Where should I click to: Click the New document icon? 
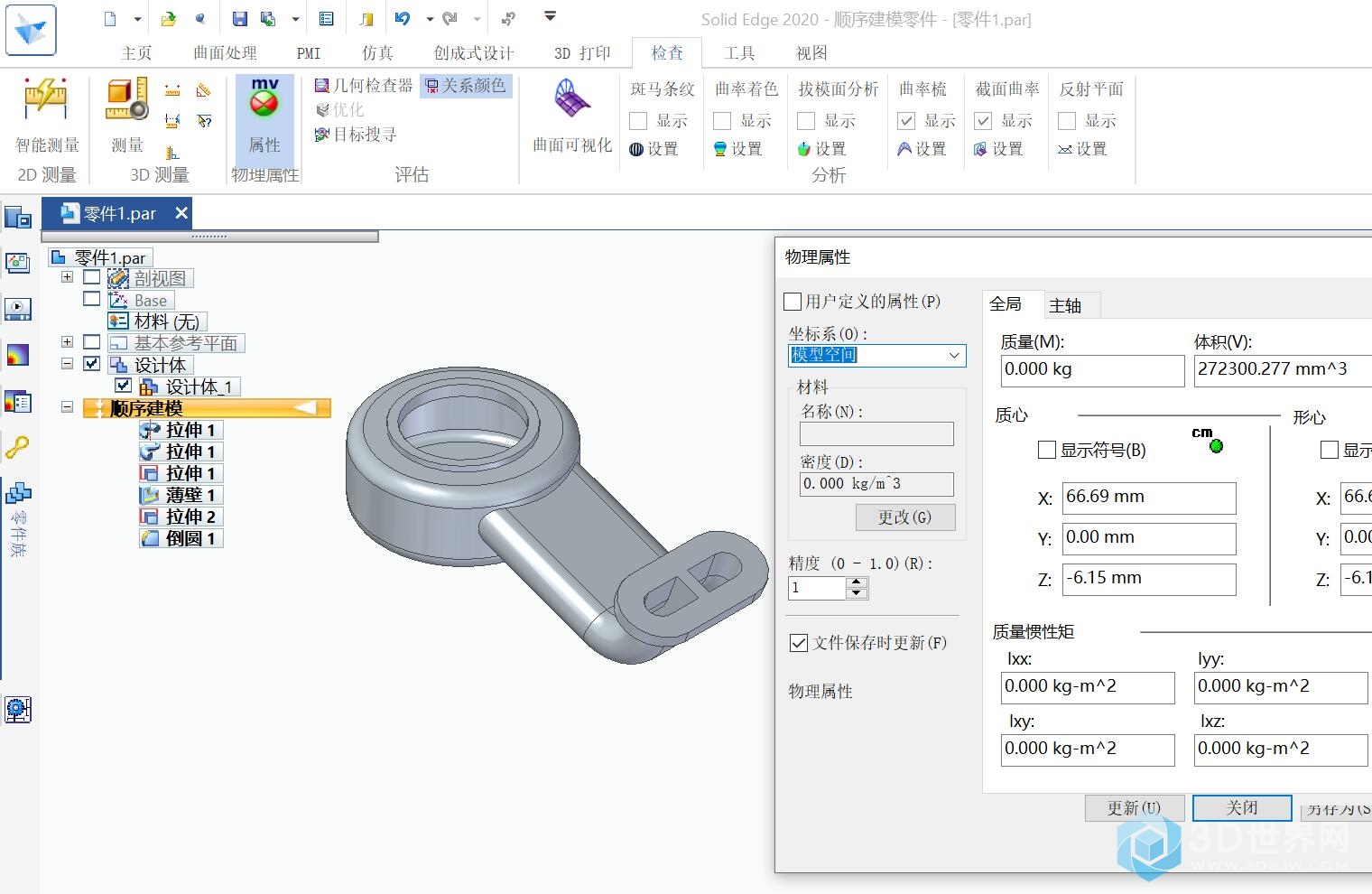(110, 19)
